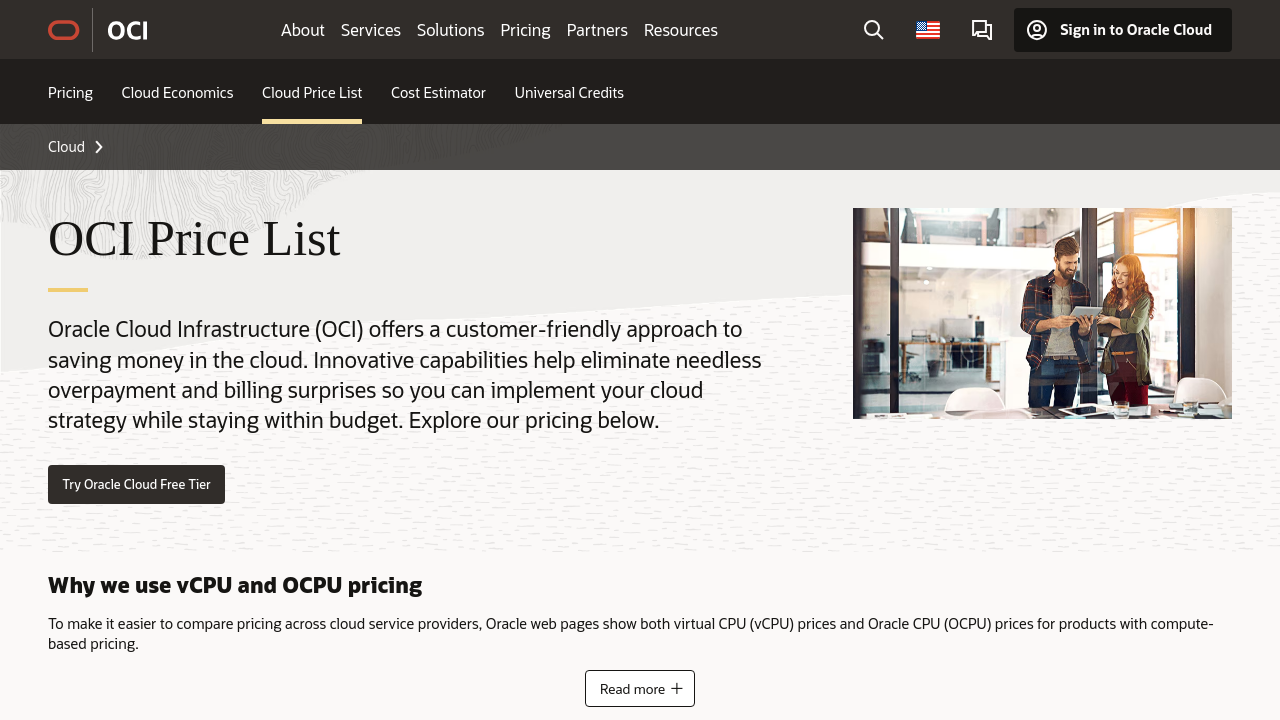Open the chat bubbles contact icon

(x=982, y=30)
